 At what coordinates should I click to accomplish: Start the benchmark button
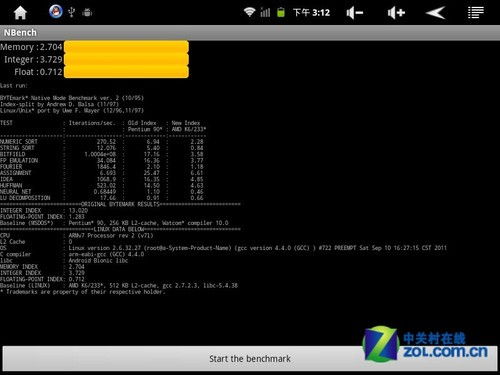click(250, 359)
